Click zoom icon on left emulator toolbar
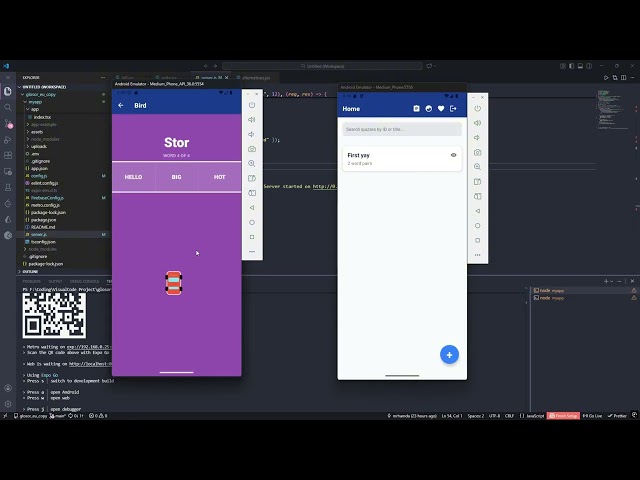The image size is (640, 480). 252,163
